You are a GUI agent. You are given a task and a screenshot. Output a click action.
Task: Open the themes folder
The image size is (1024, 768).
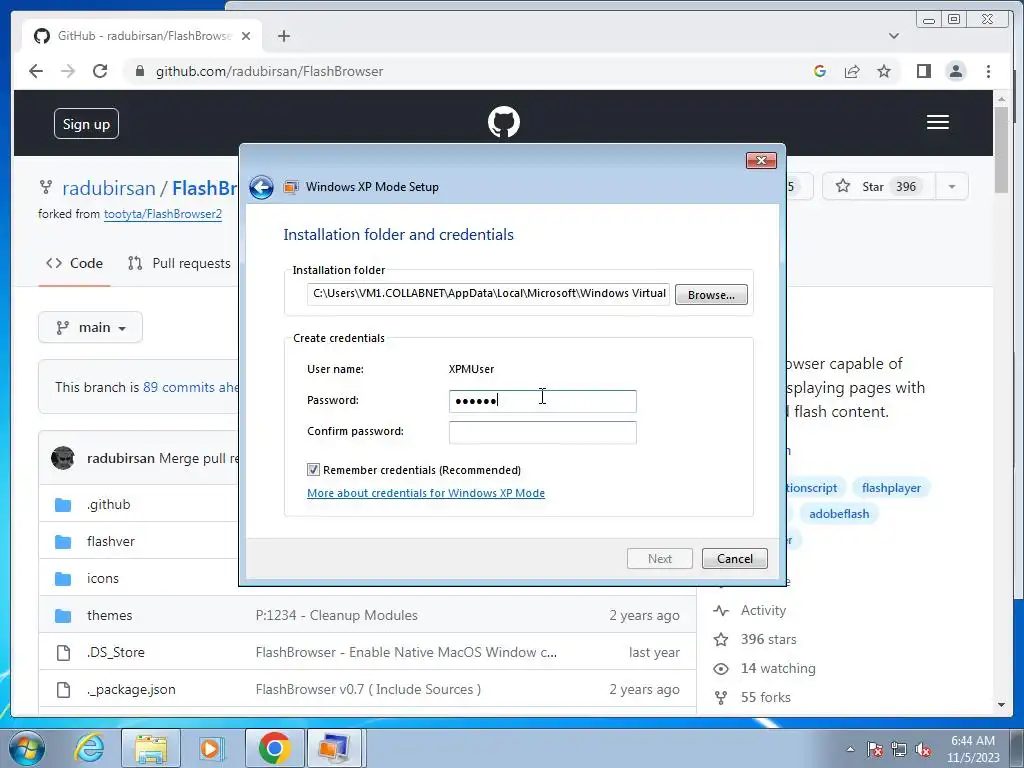click(x=109, y=615)
